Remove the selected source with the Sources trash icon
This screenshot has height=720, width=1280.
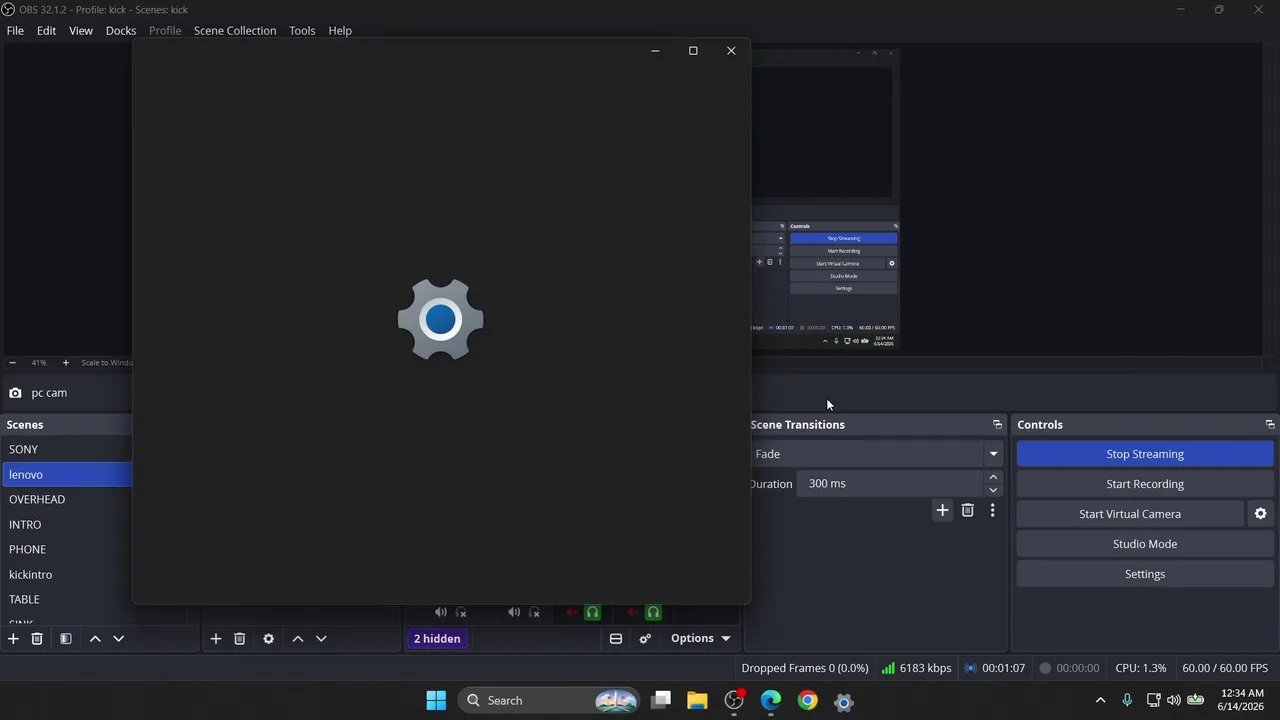click(239, 638)
